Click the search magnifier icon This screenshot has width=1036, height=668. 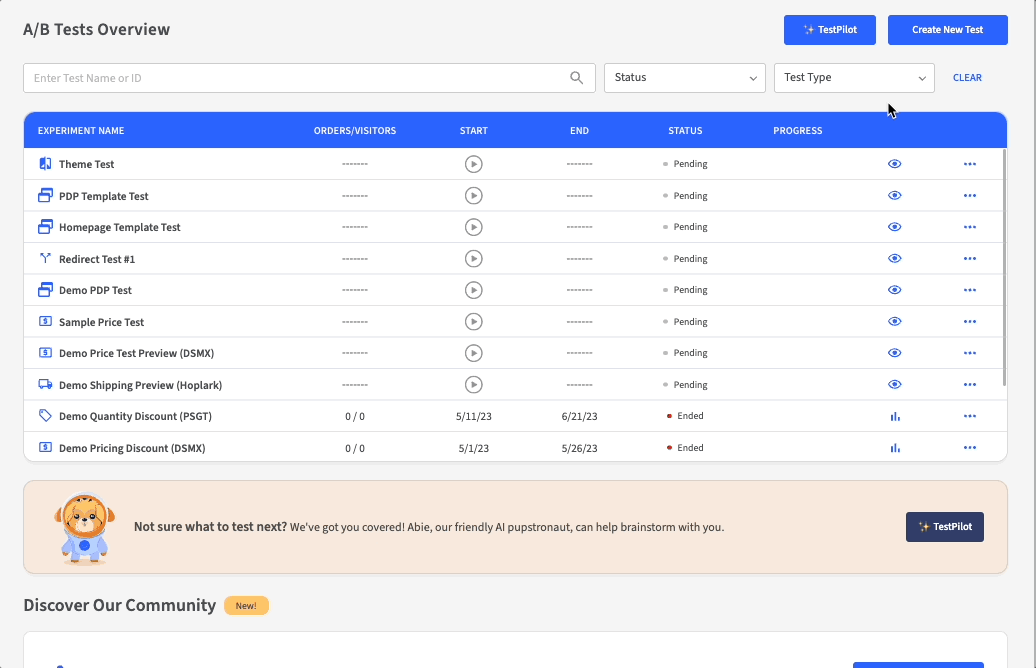click(x=576, y=78)
